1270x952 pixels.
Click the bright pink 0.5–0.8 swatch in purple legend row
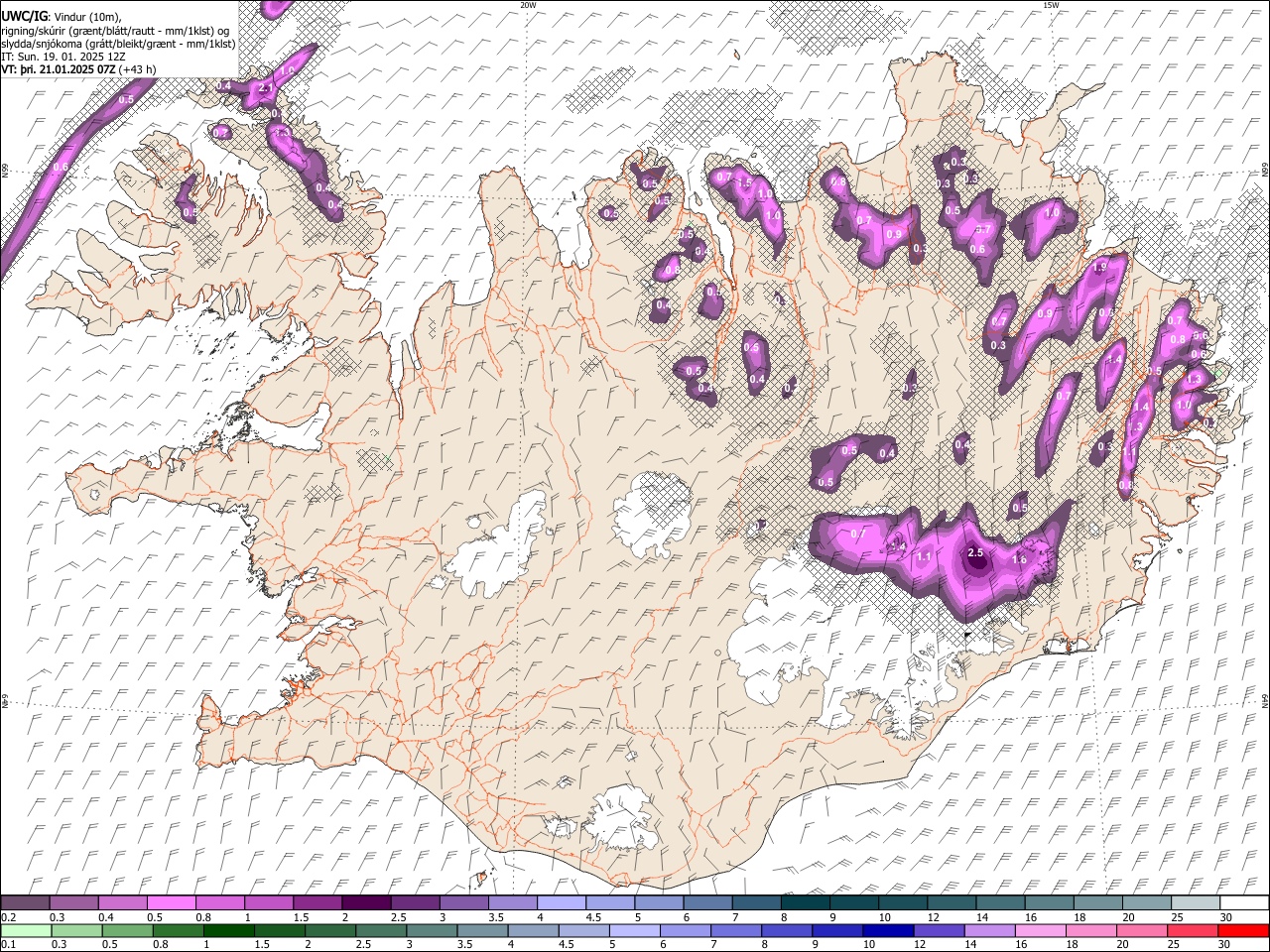click(x=172, y=903)
